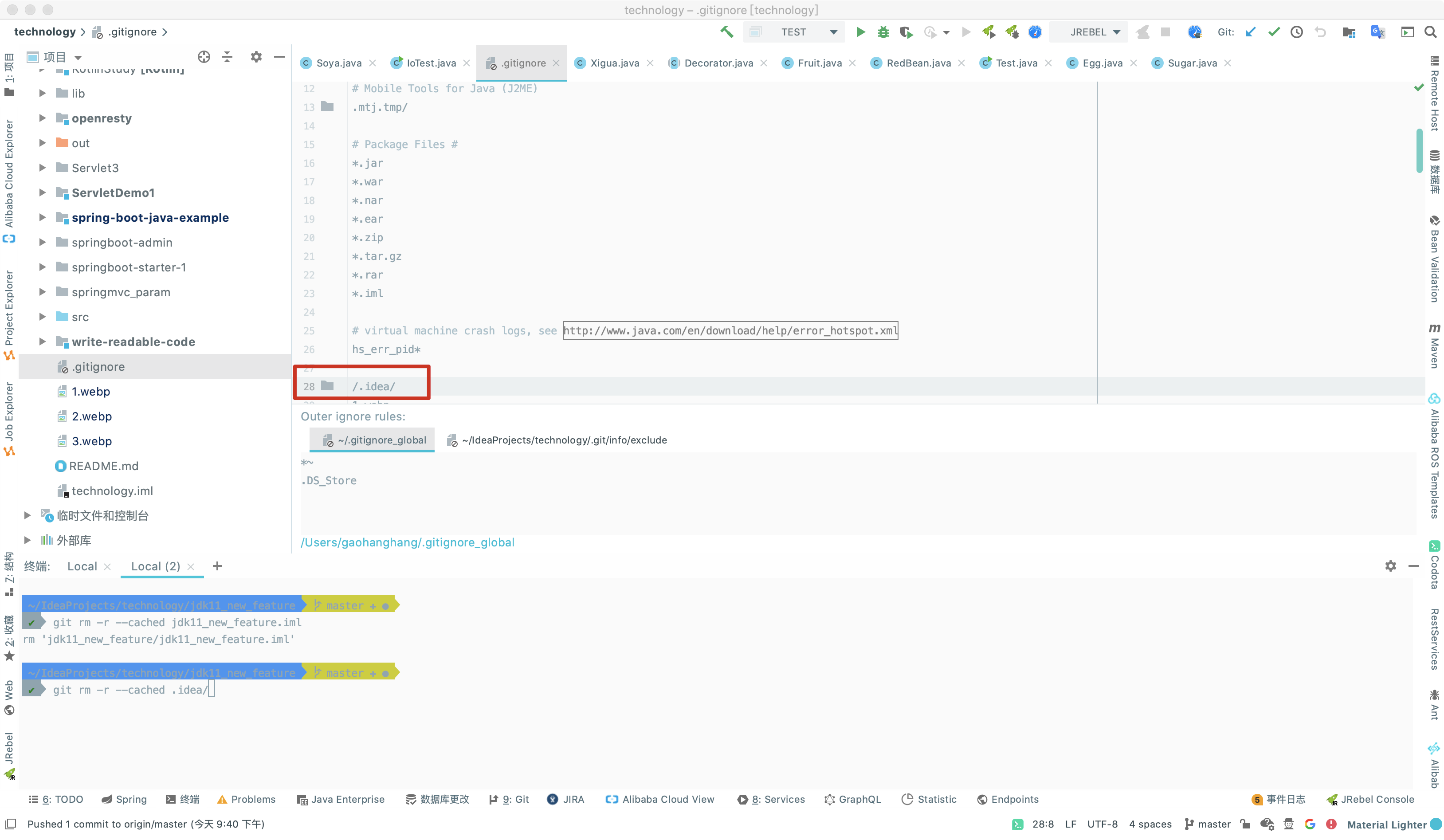Expand the write-readable-code folder
This screenshot has height=840, width=1444.
click(x=43, y=341)
